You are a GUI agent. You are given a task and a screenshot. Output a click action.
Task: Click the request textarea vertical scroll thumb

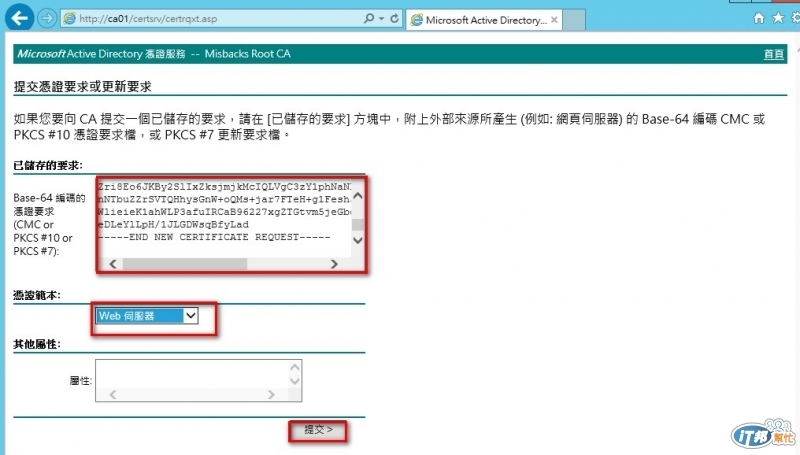click(358, 224)
